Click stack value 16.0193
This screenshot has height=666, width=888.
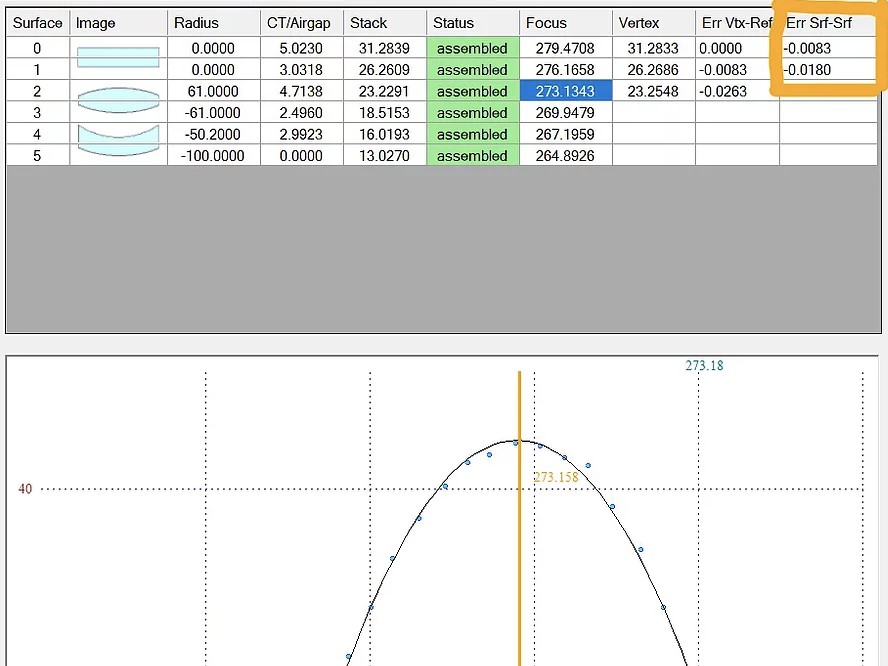tap(385, 134)
